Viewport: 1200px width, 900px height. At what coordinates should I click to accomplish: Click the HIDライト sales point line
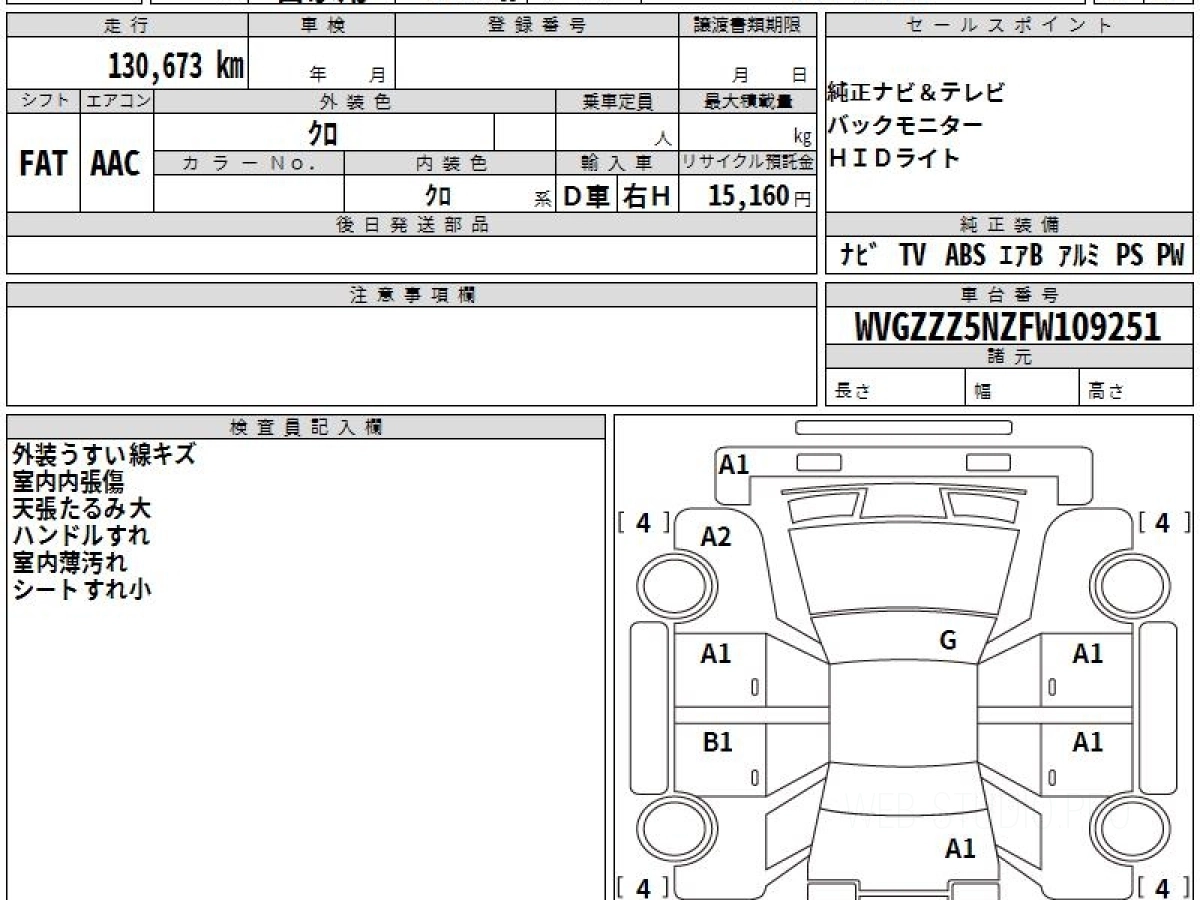click(x=894, y=157)
